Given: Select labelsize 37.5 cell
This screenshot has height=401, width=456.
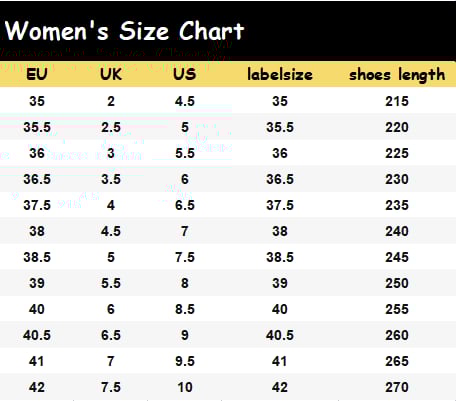Looking at the screenshot, I should coord(280,205).
